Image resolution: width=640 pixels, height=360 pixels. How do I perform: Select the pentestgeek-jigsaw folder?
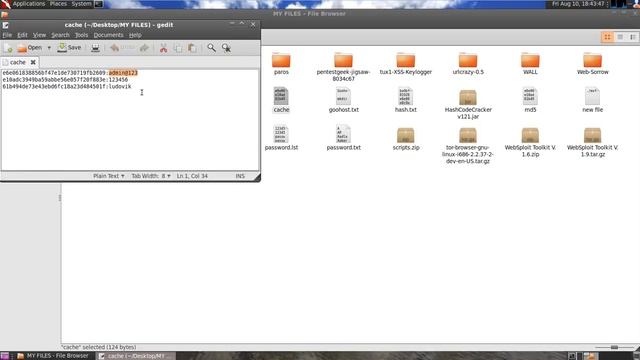coord(343,67)
